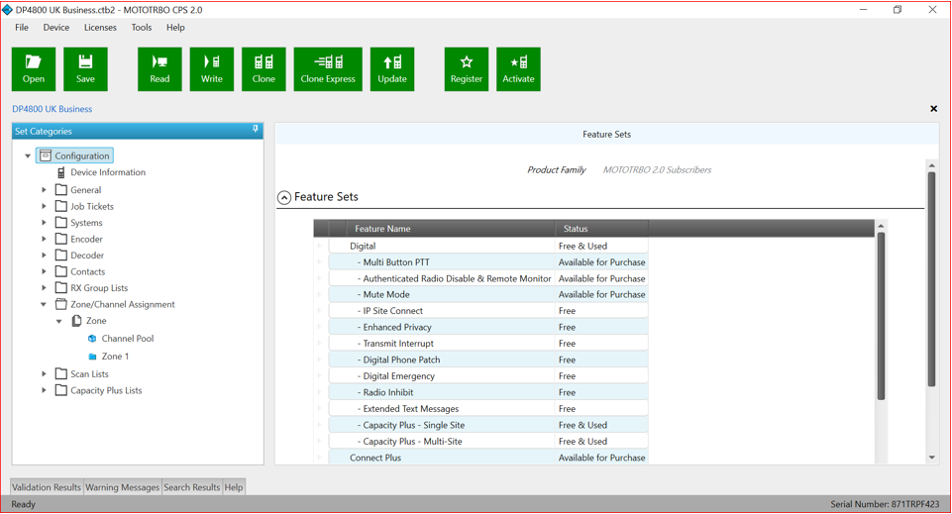Expand the Contacts tree node

(x=44, y=272)
